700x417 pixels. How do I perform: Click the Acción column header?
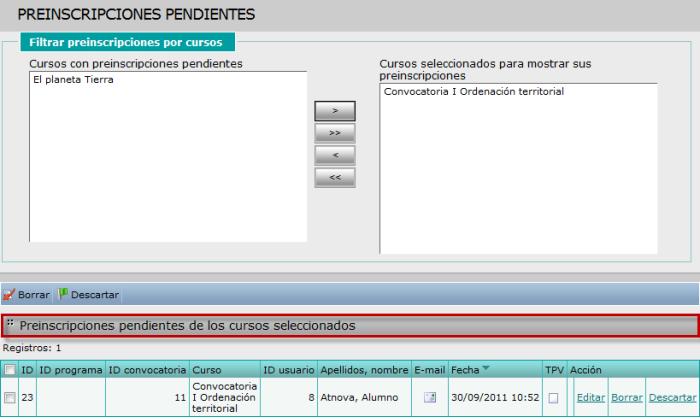(x=586, y=370)
